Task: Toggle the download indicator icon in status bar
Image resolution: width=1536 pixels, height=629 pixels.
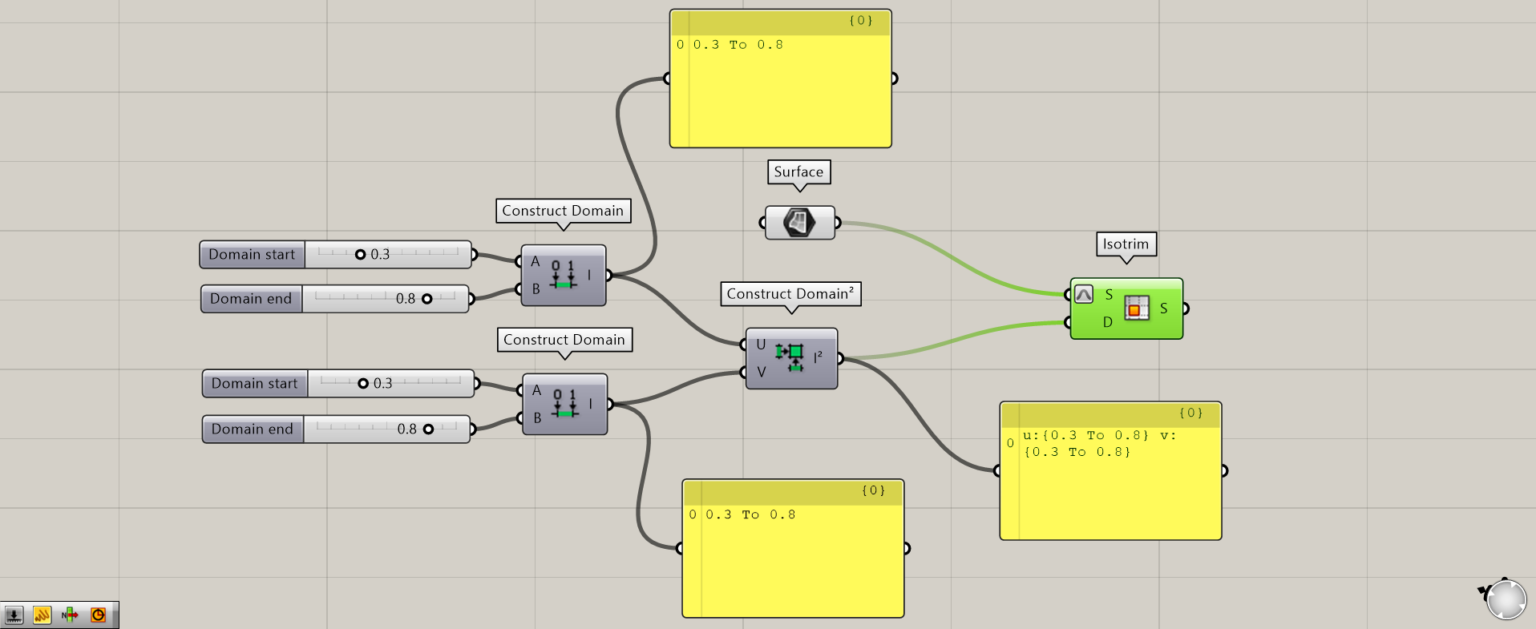Action: [14, 614]
